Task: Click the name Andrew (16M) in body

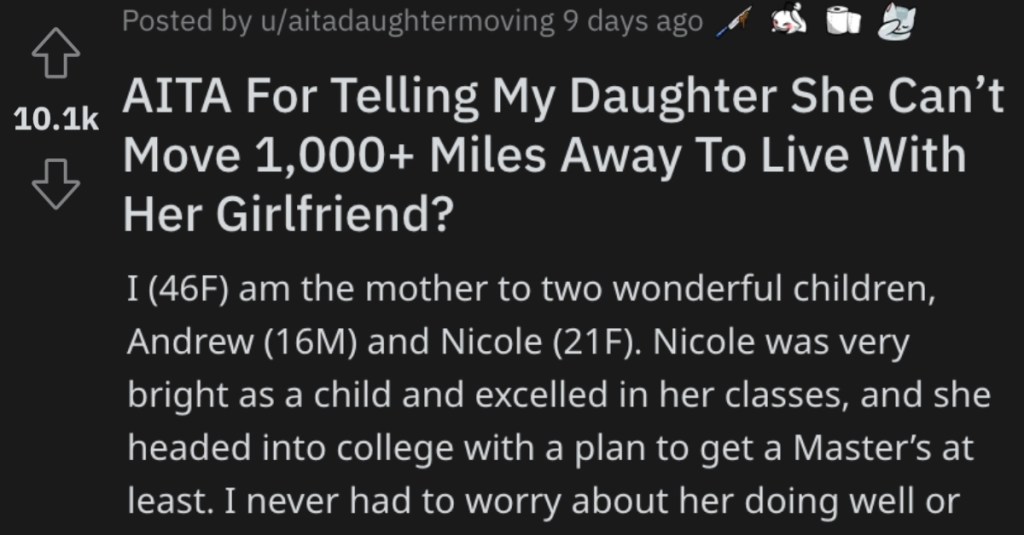Action: (242, 342)
